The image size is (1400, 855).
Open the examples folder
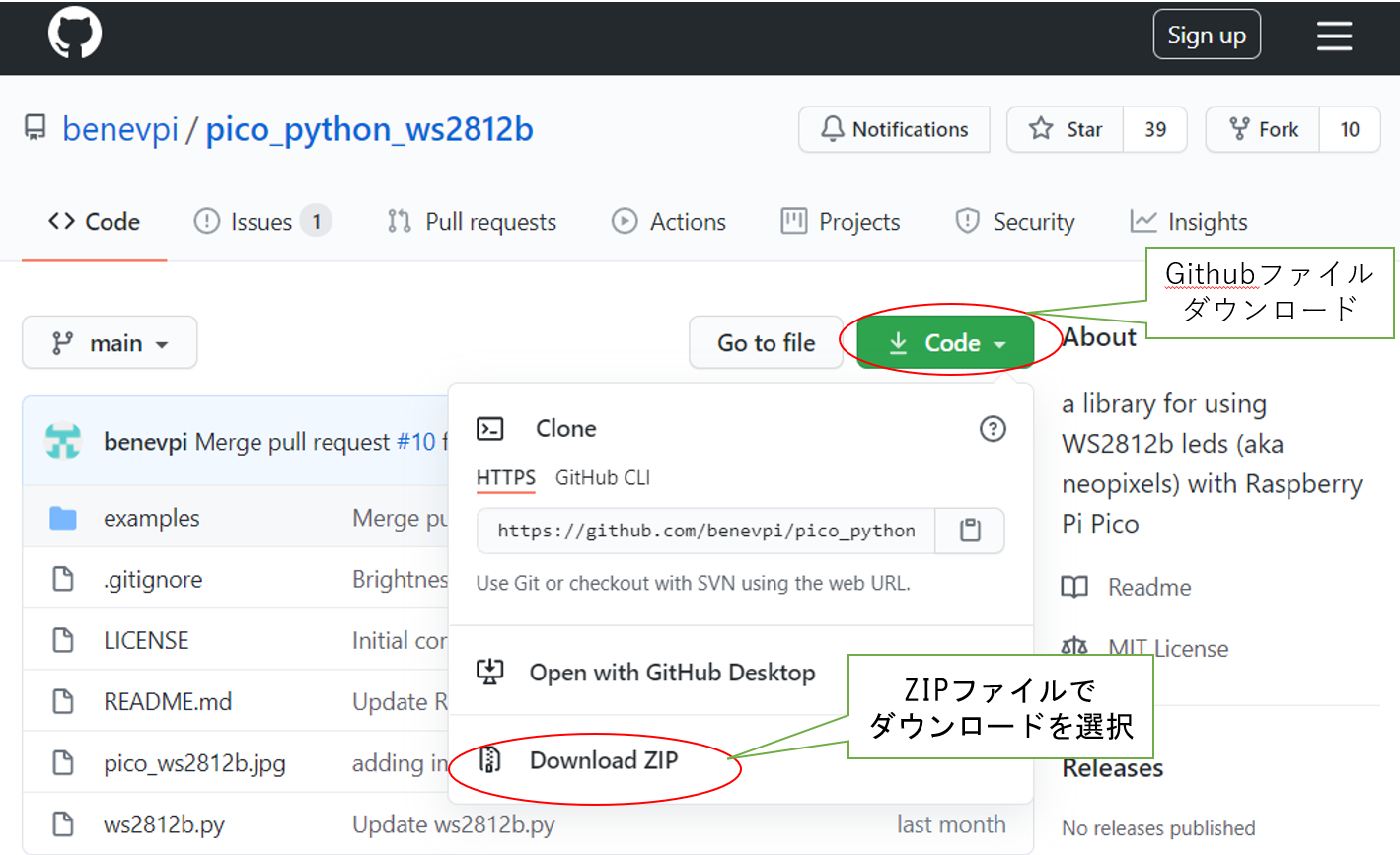point(151,518)
